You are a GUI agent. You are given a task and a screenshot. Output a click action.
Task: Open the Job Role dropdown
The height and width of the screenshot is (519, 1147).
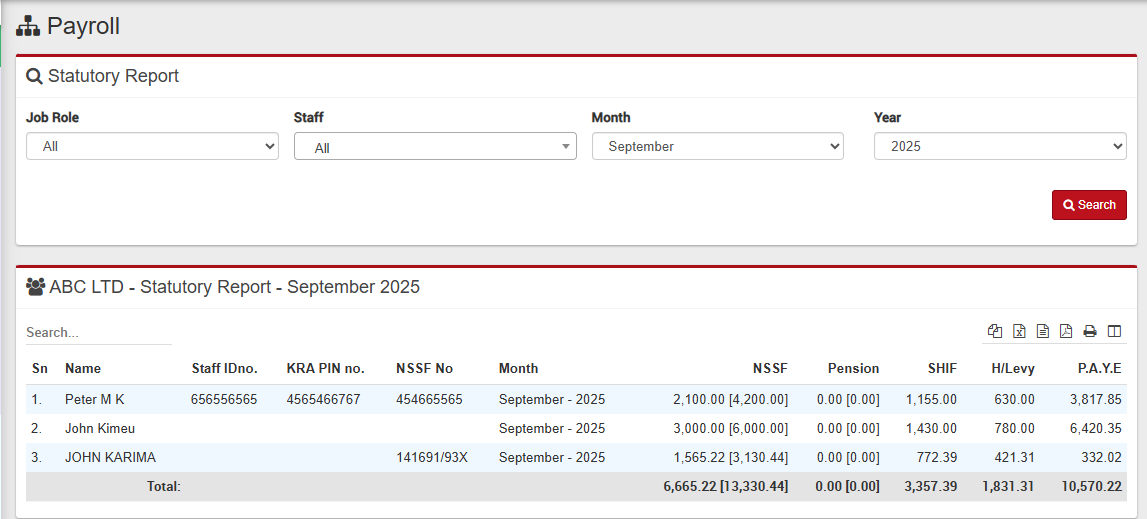(x=152, y=146)
